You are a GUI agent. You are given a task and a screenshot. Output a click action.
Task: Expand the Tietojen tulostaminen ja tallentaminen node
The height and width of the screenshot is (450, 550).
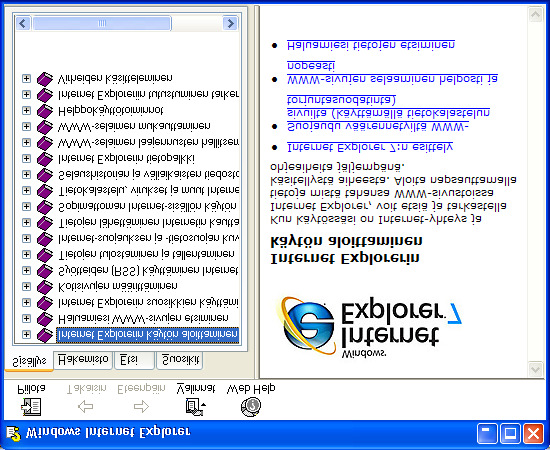[26, 254]
